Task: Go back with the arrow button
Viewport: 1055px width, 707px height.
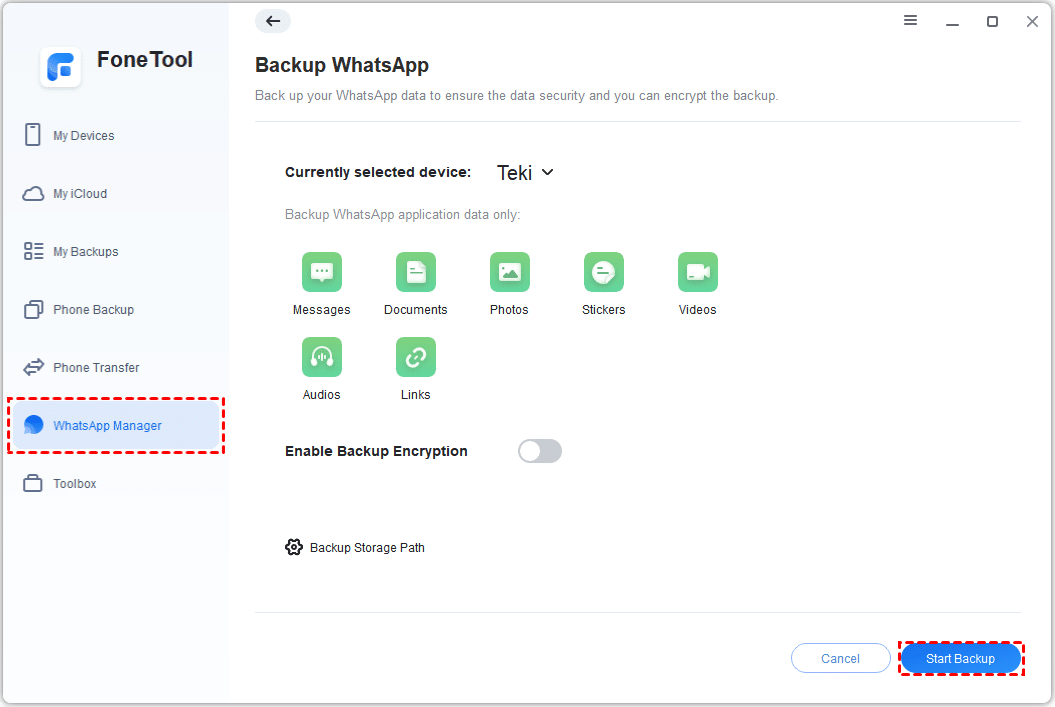Action: tap(272, 22)
